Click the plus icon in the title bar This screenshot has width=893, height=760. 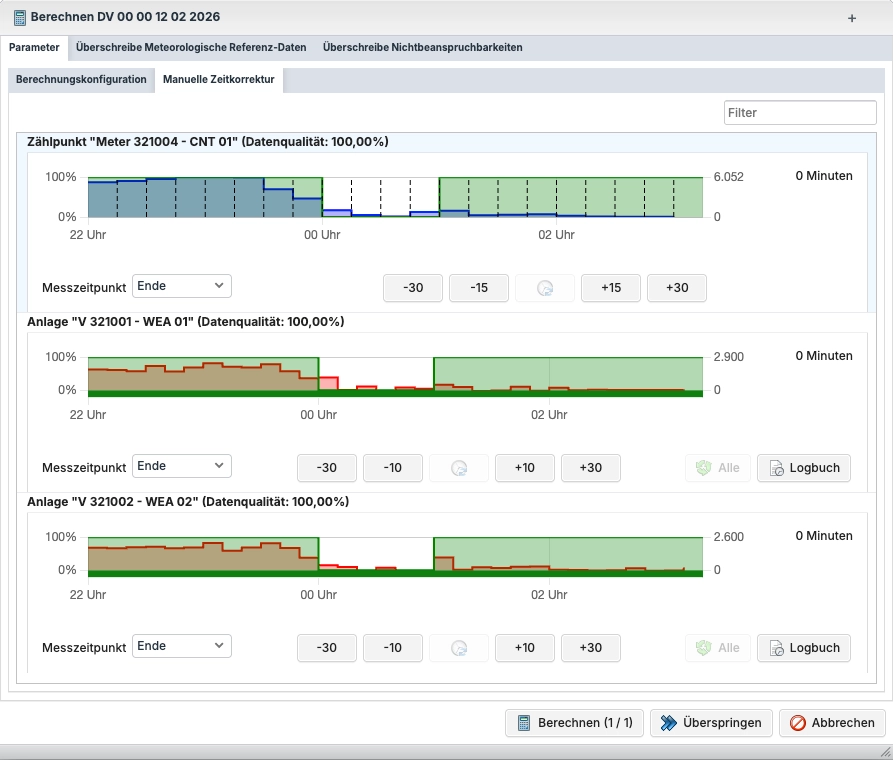pos(852,18)
